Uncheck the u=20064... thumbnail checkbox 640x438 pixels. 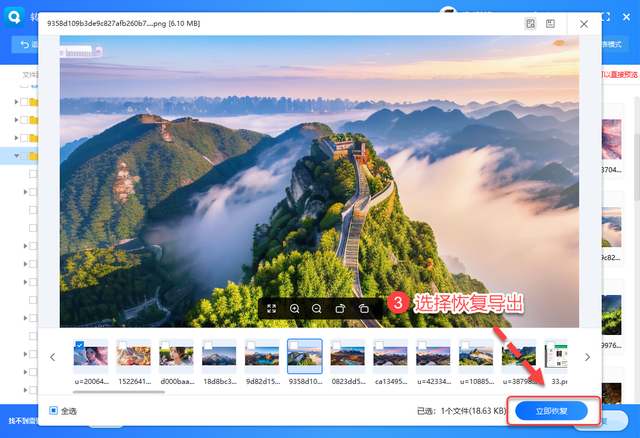tap(80, 345)
